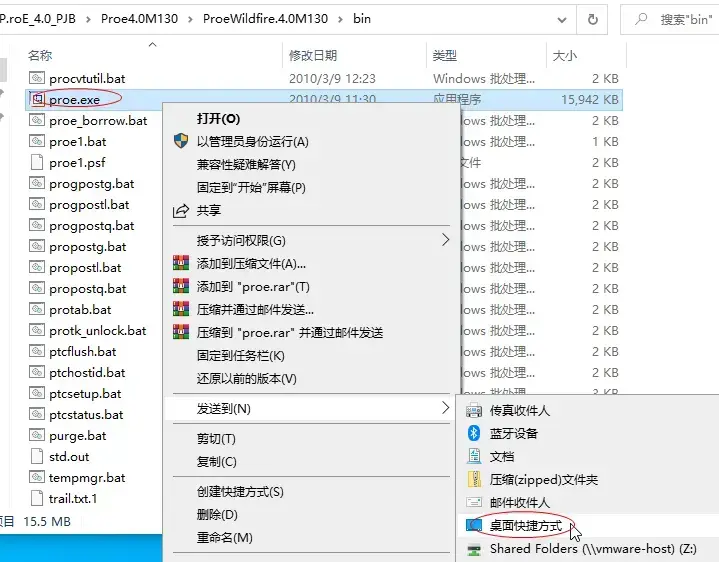Image resolution: width=719 pixels, height=562 pixels.
Task: Click propostq.bat file icon
Action: pos(37,288)
